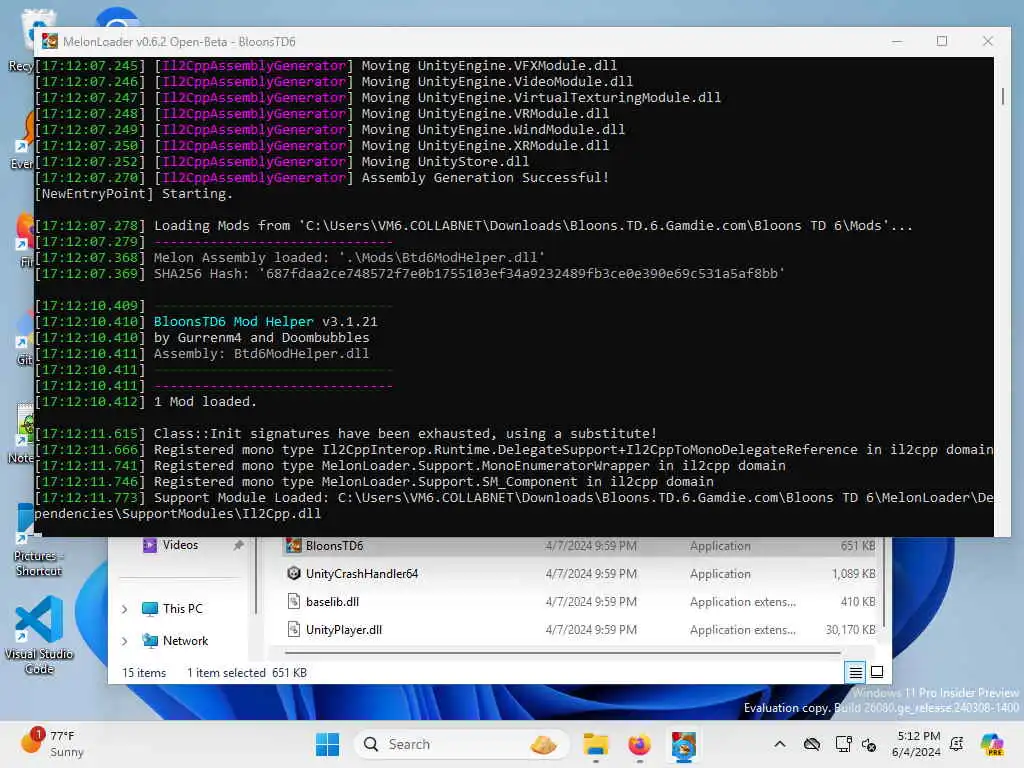Minimize the MelonLoader console window
The width and height of the screenshot is (1024, 768).
point(897,41)
